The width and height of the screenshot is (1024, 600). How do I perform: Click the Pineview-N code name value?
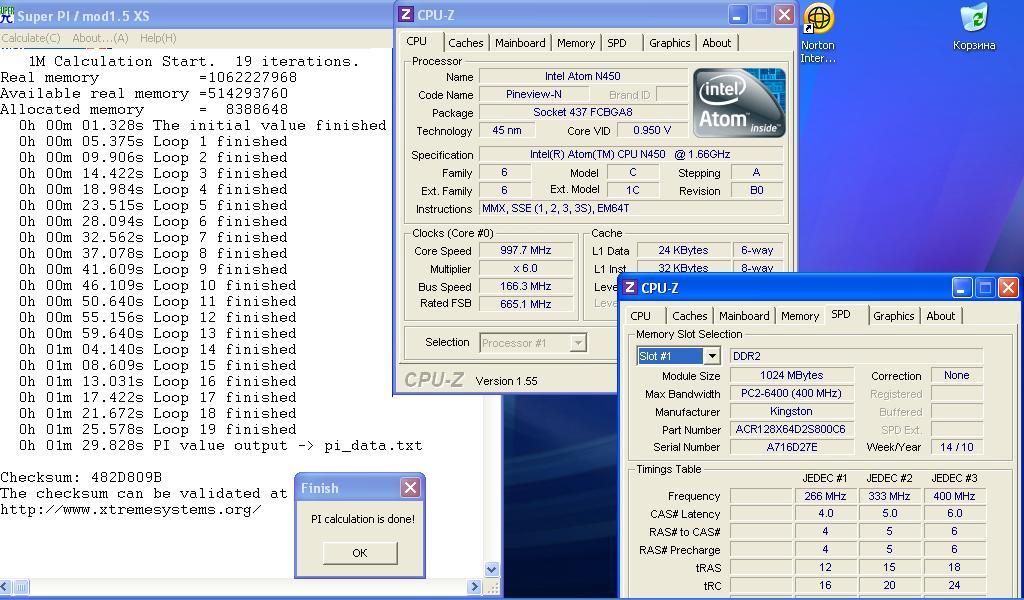tap(534, 94)
